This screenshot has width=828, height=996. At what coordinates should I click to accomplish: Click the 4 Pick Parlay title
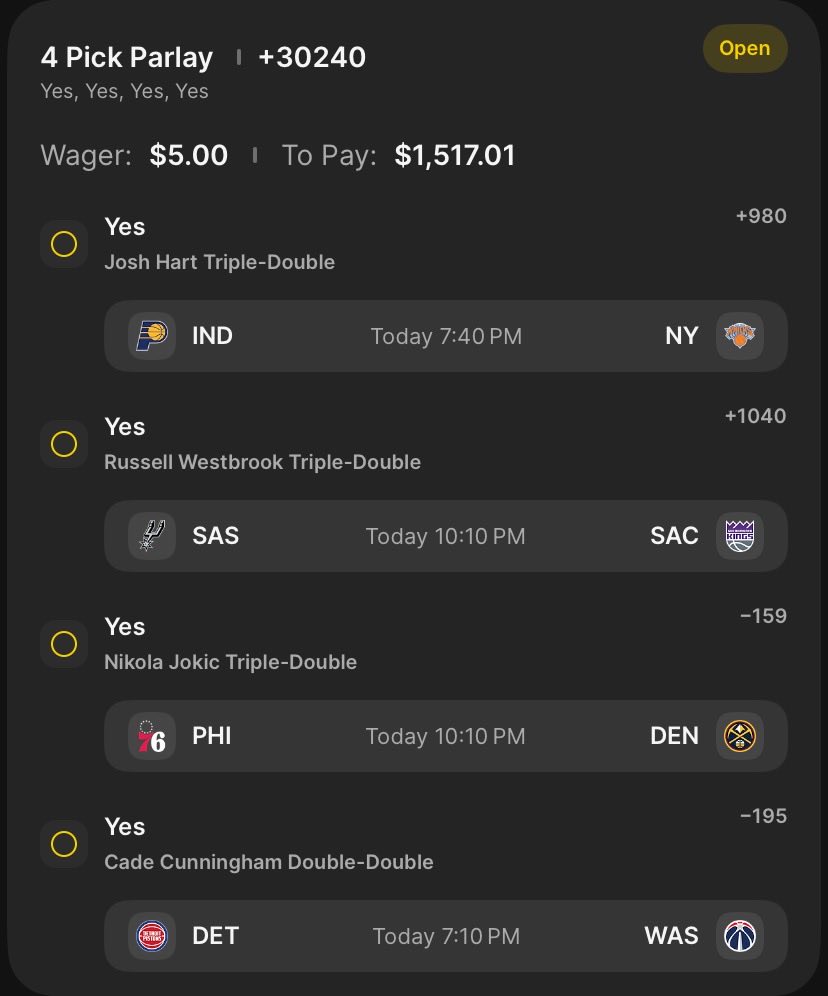click(x=127, y=58)
